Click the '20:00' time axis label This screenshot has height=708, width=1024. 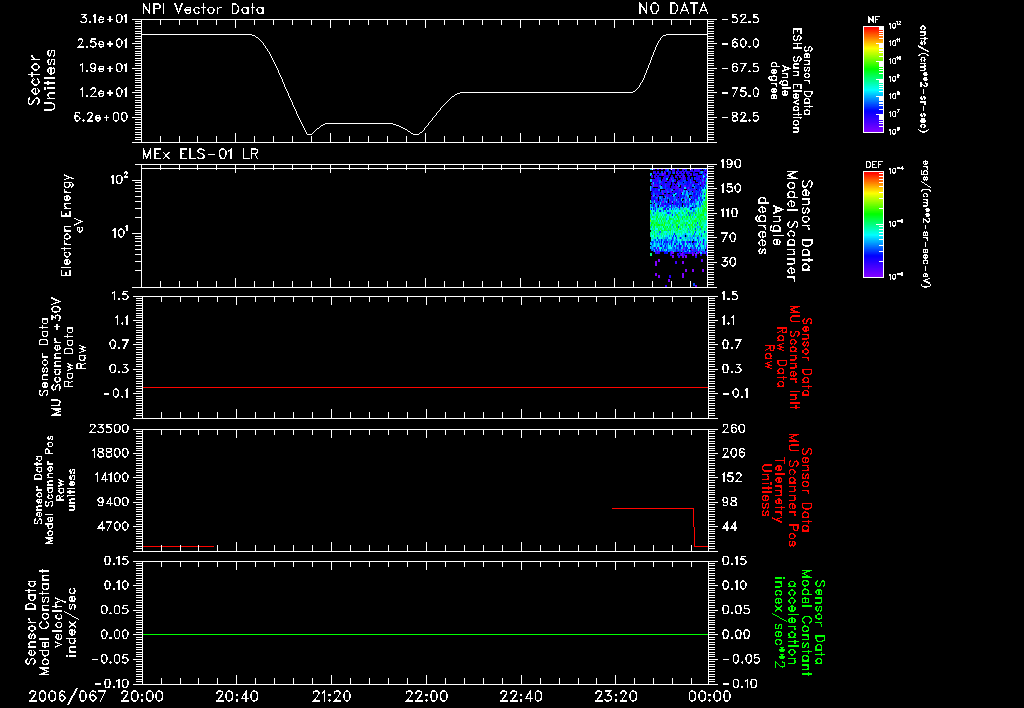(x=142, y=696)
